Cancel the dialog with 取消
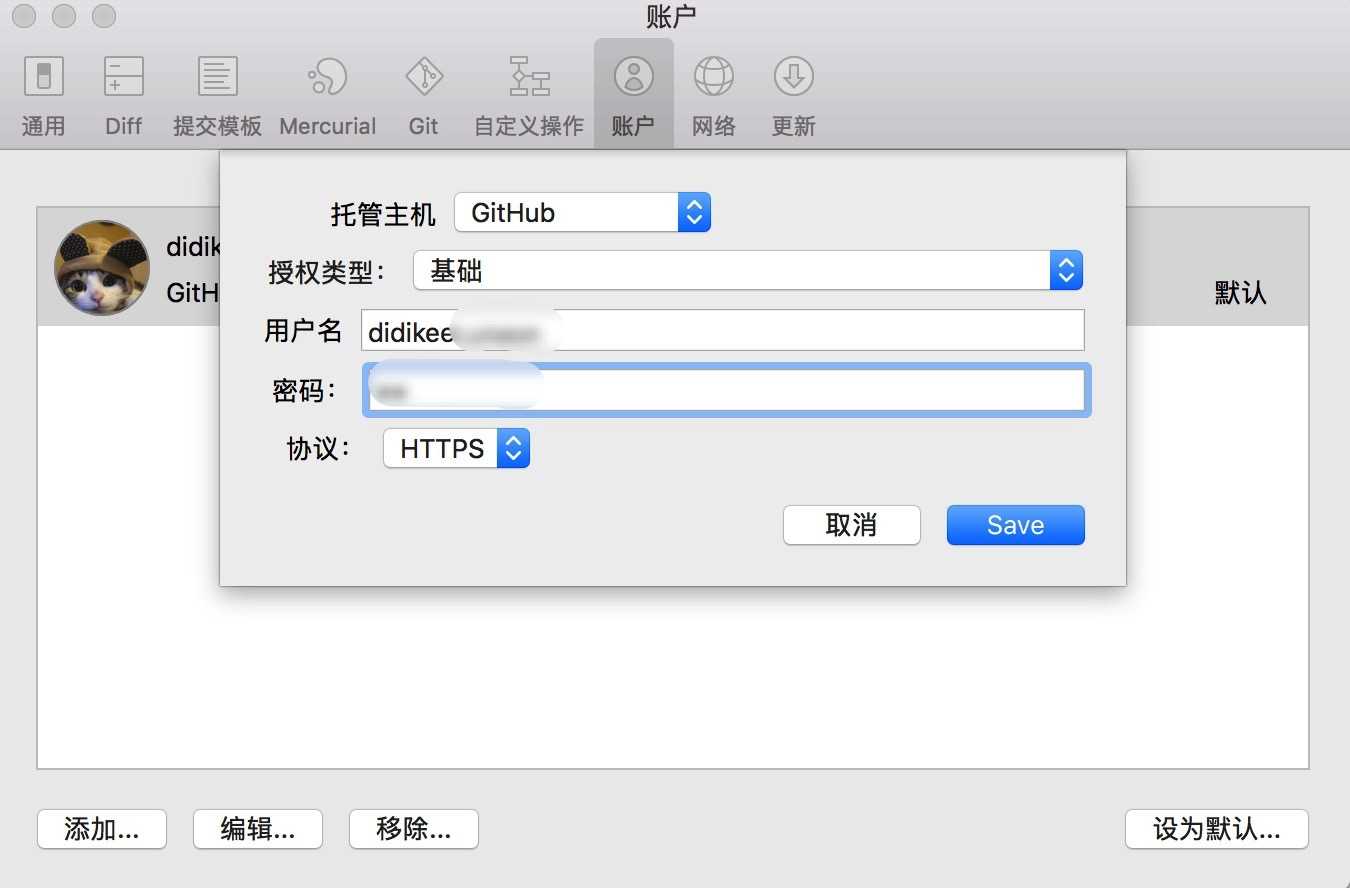The image size is (1350, 888). click(851, 525)
